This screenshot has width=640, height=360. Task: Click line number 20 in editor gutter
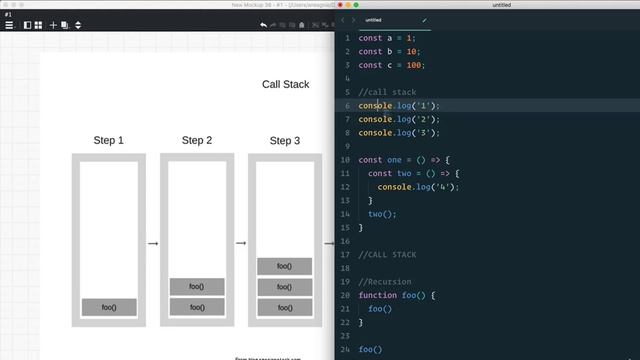pos(345,295)
